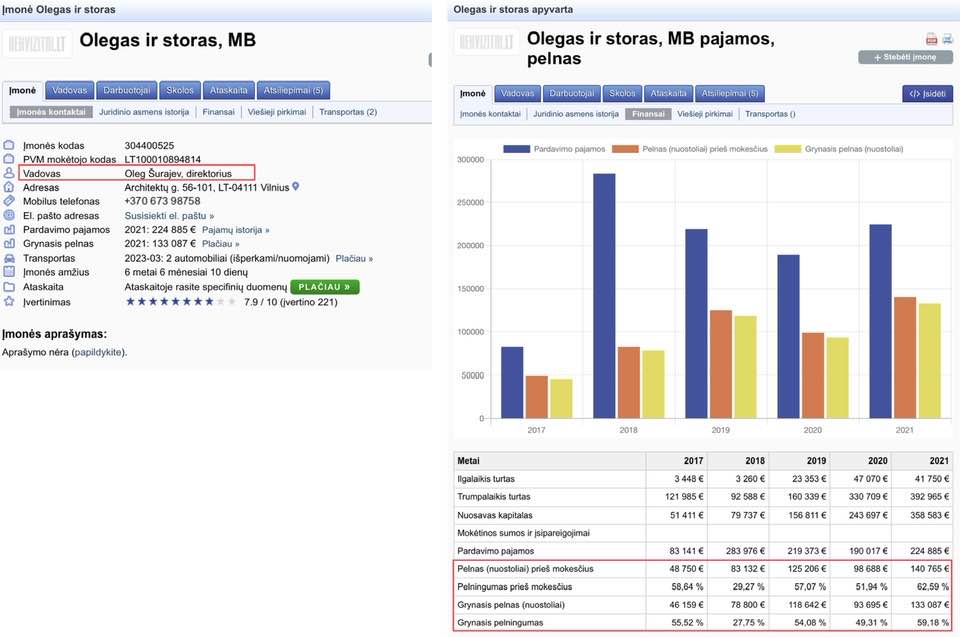Screen dimensions: 960x637
Task: Click the orange 2019 pre-tax profit bar
Action: (721, 364)
